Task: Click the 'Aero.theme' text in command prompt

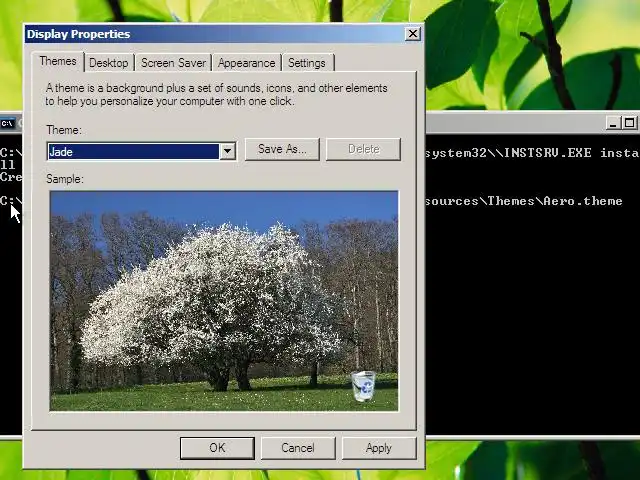Action: click(x=583, y=201)
